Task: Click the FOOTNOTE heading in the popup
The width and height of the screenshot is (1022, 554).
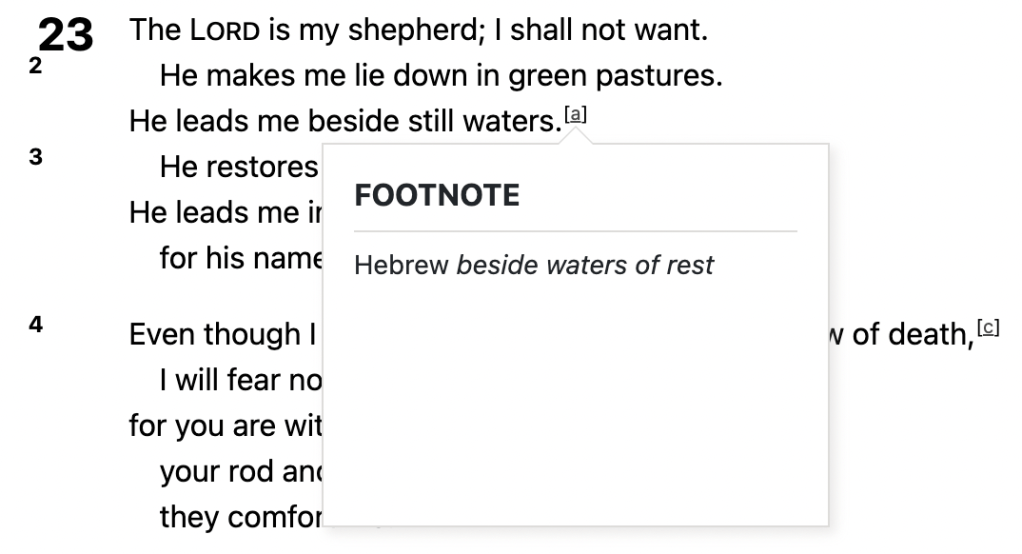Action: click(x=437, y=196)
